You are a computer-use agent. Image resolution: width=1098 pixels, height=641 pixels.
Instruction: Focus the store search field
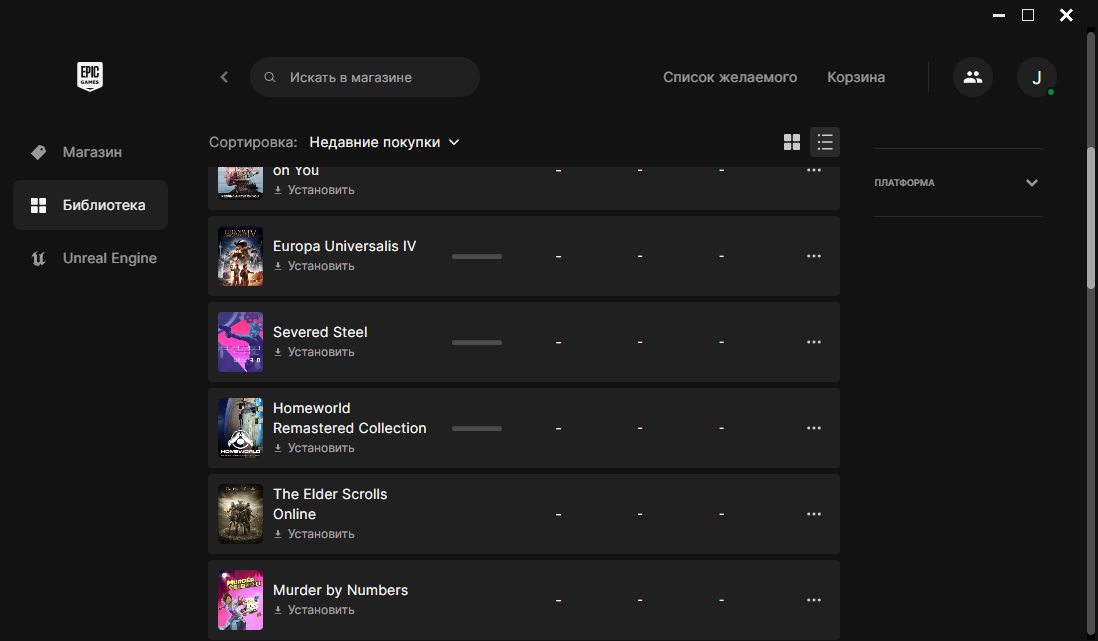click(365, 77)
